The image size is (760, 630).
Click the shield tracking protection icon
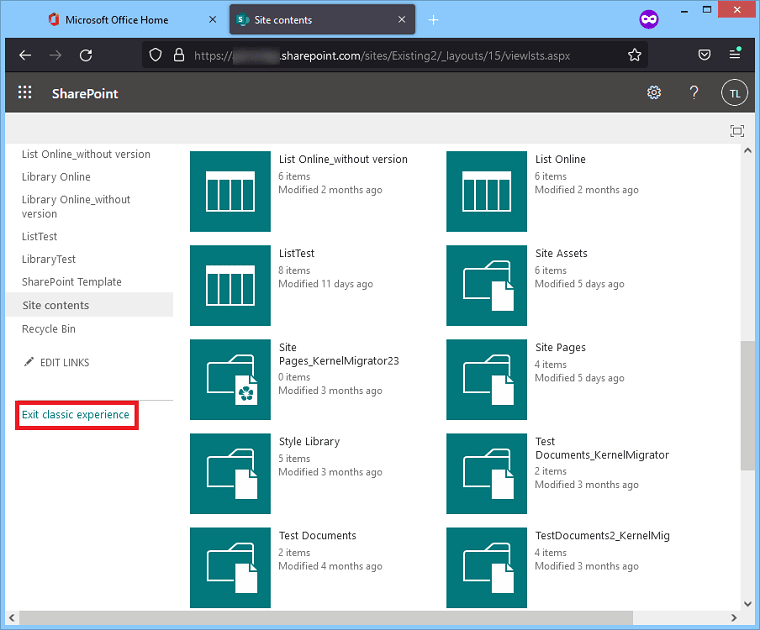click(155, 55)
